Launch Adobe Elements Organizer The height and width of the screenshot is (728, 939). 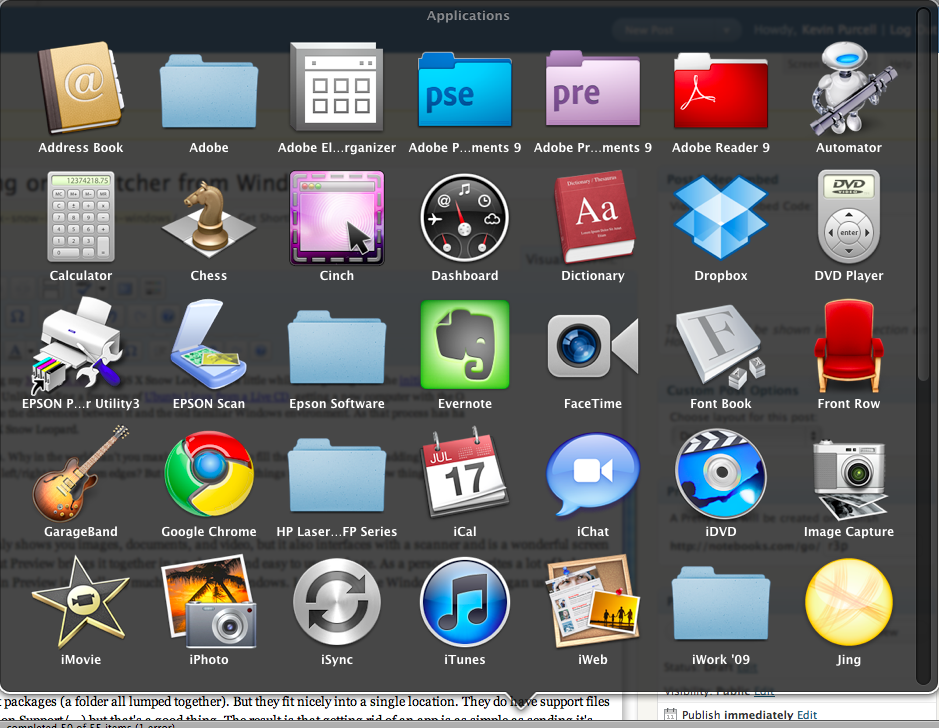pyautogui.click(x=337, y=87)
